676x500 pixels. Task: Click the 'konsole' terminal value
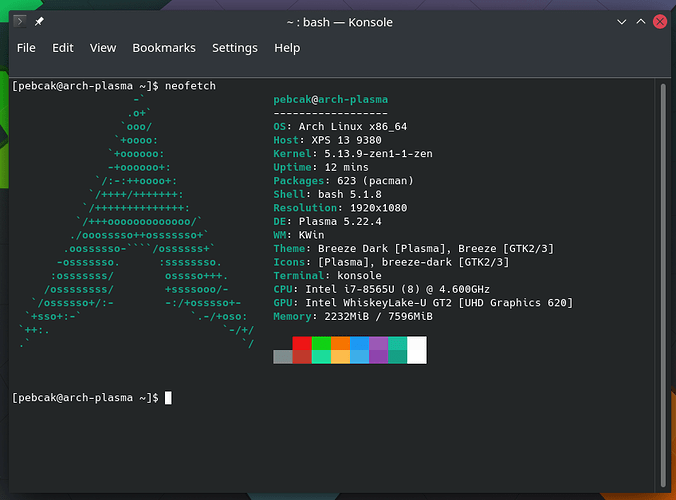pyautogui.click(x=359, y=275)
